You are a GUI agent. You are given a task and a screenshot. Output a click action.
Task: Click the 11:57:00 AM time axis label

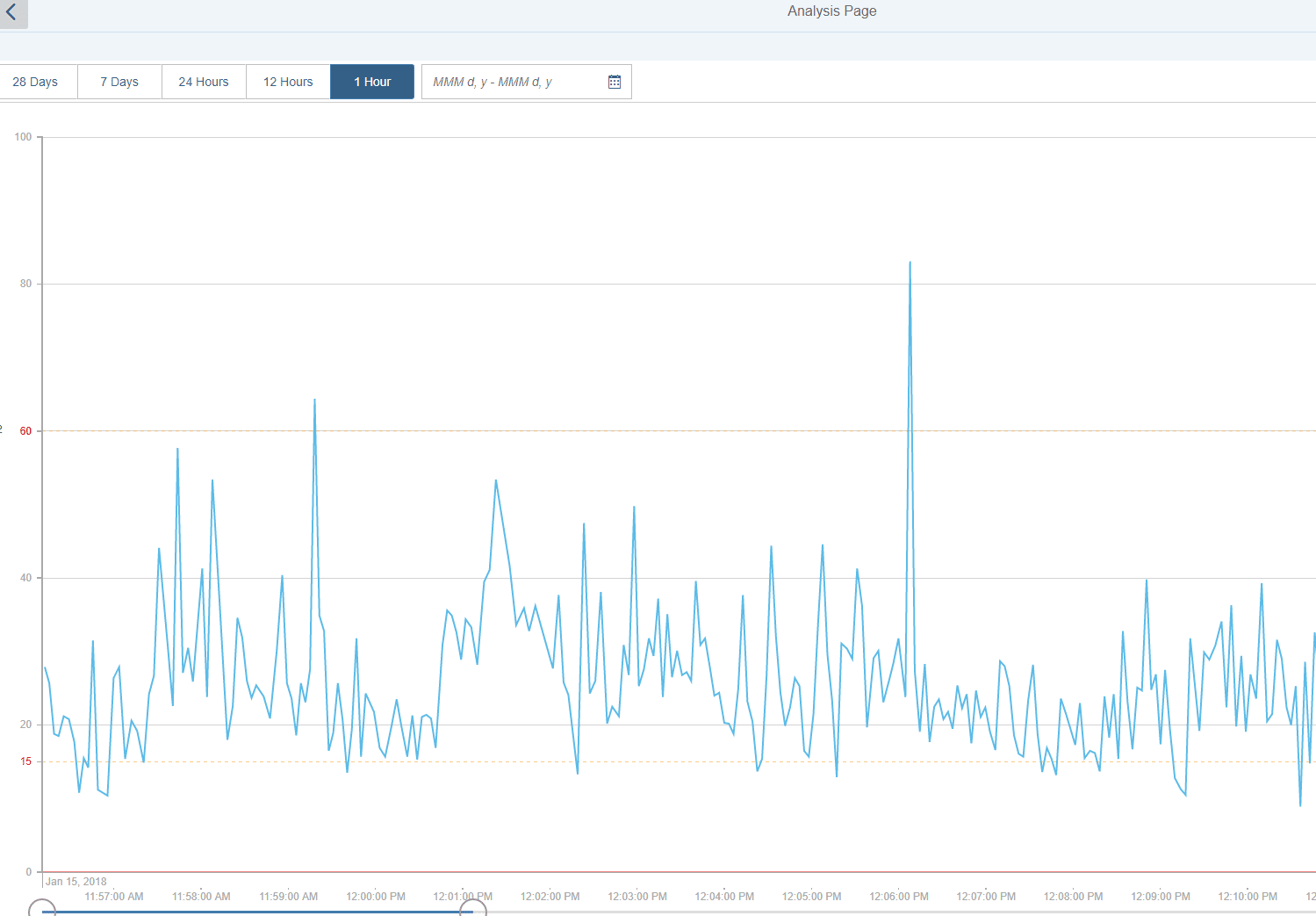[114, 897]
